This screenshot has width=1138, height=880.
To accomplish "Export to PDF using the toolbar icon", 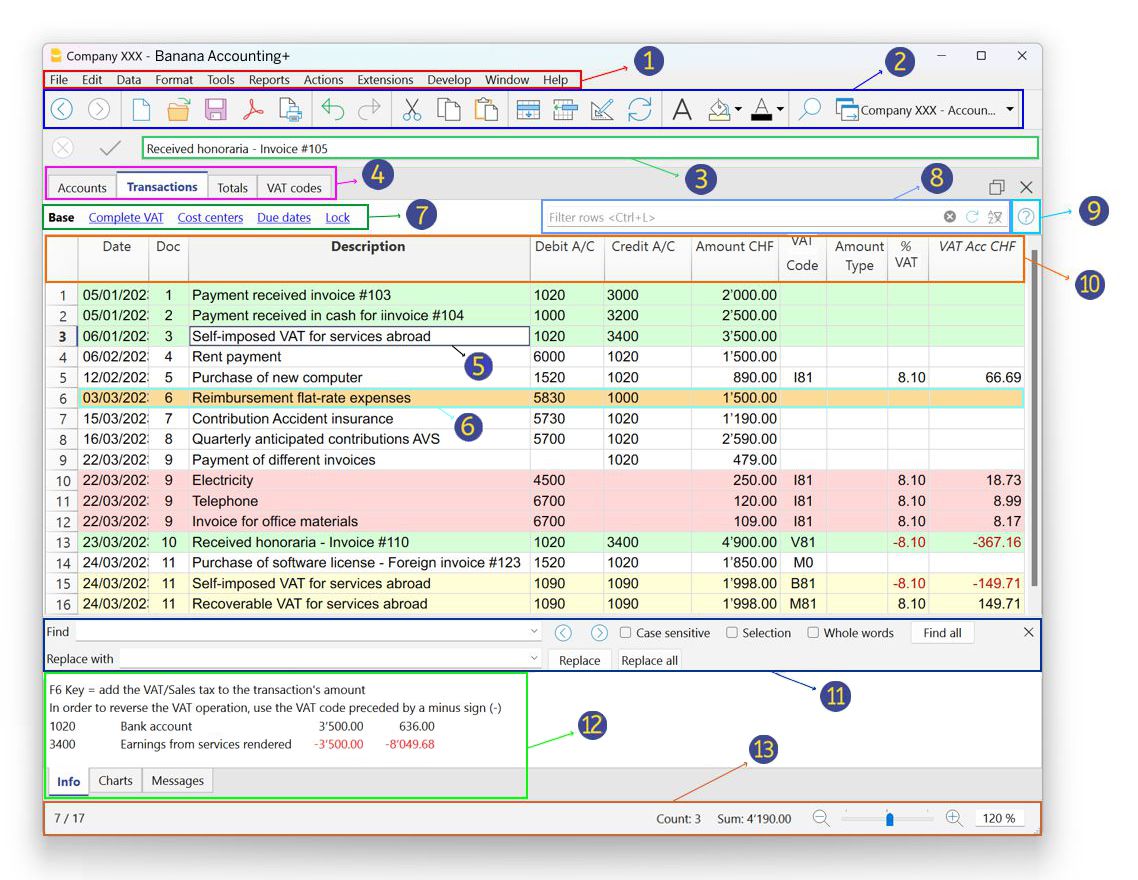I will [x=253, y=110].
